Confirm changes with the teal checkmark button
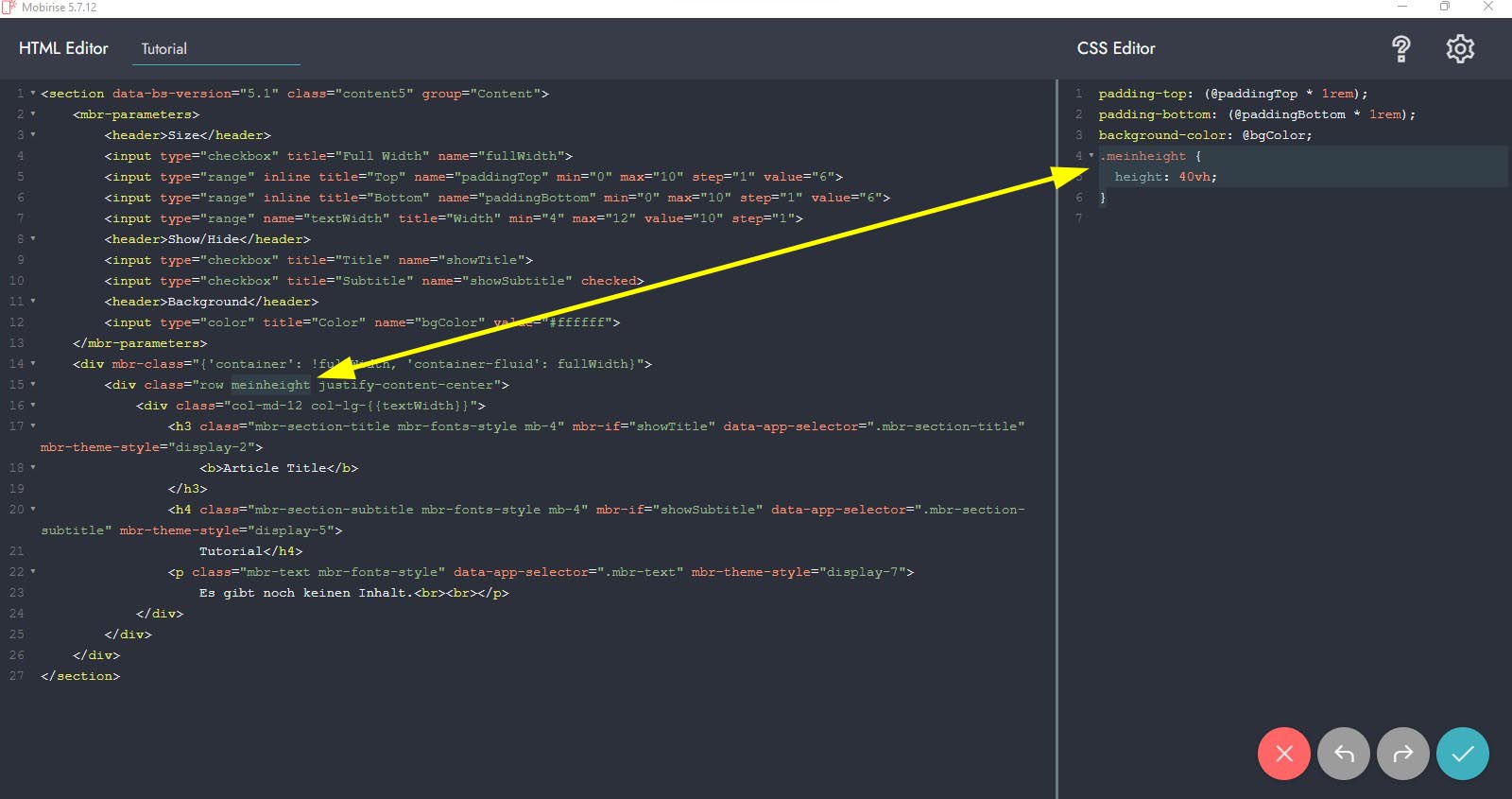Image resolution: width=1512 pixels, height=799 pixels. (x=1462, y=754)
